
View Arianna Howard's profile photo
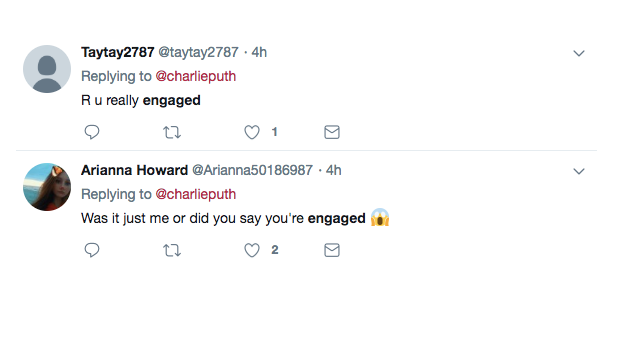[47, 187]
